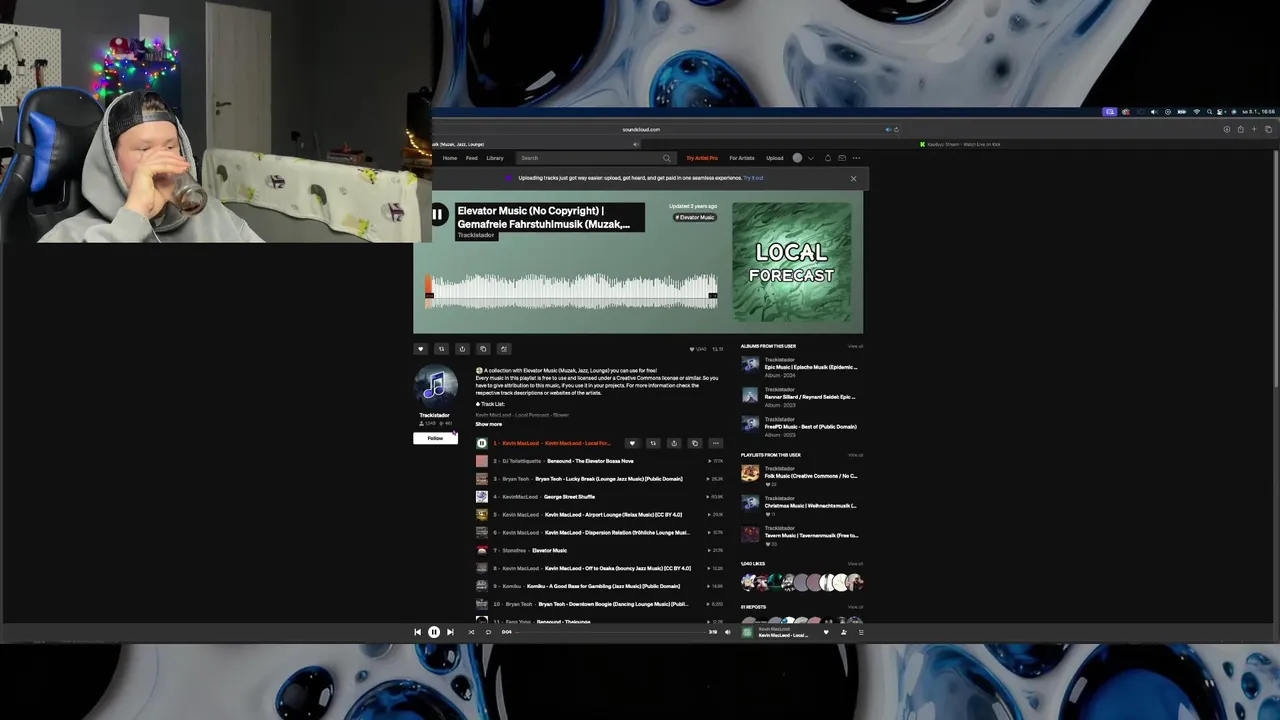Open the messages envelope icon

pyautogui.click(x=842, y=158)
